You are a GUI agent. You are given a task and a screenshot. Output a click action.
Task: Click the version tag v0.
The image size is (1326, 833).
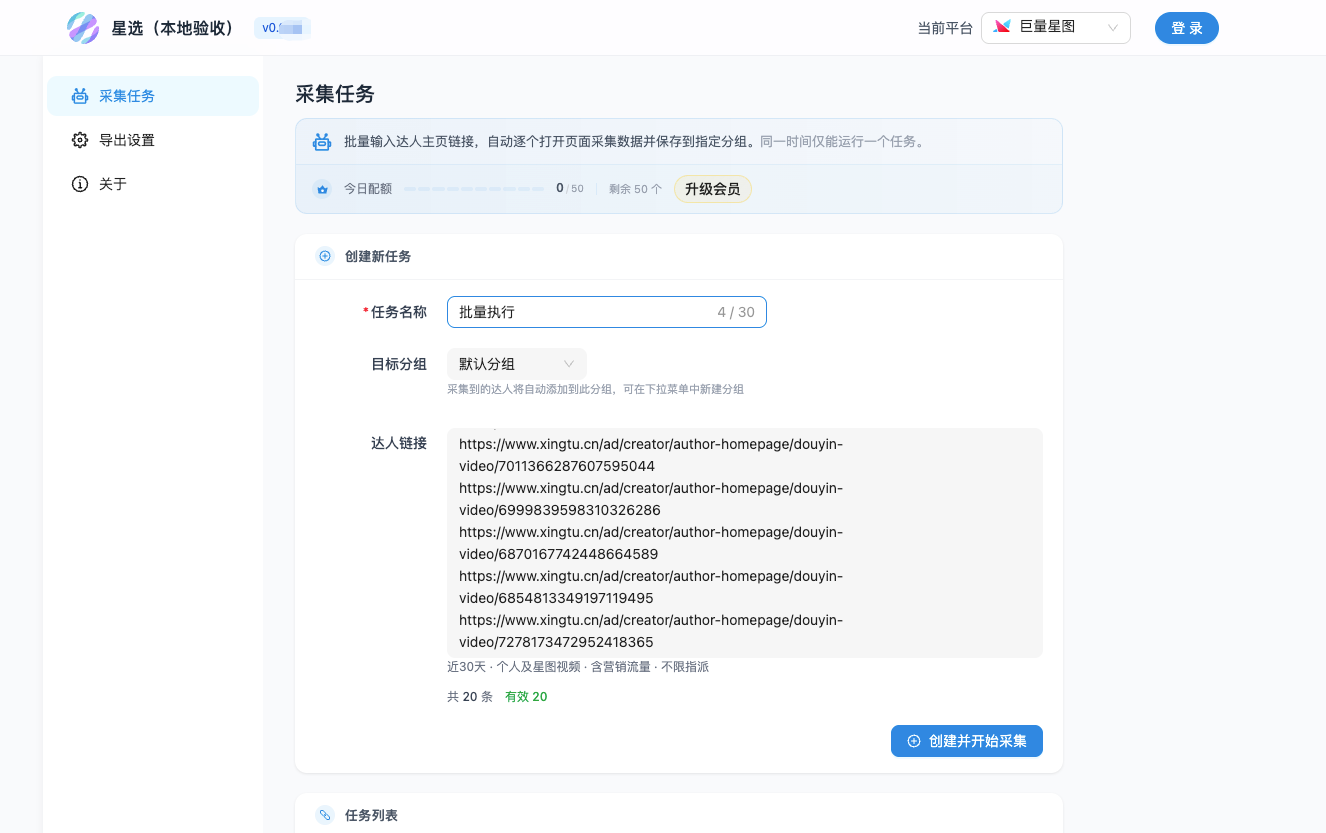coord(282,28)
